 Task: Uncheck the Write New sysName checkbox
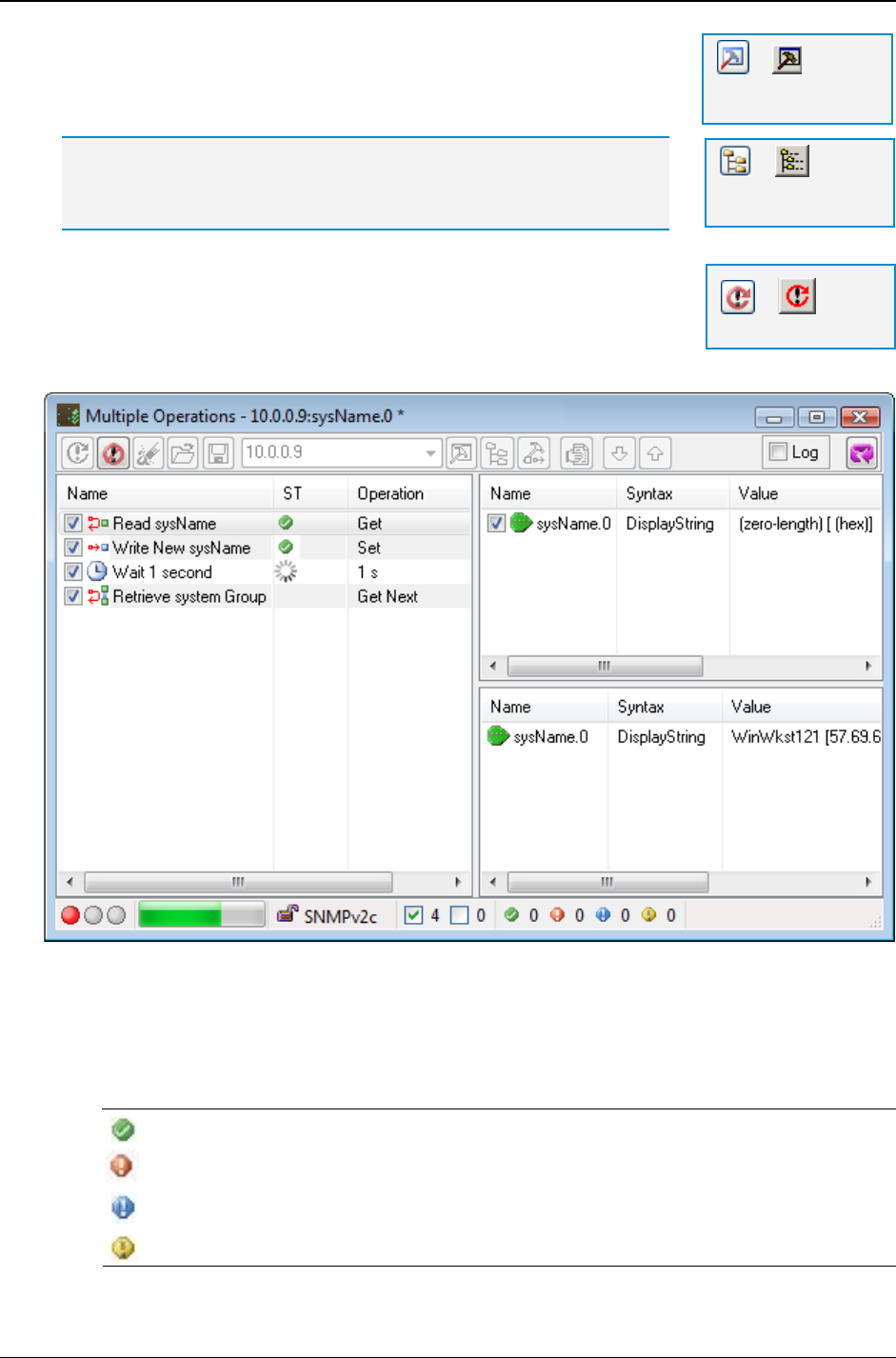click(x=73, y=548)
